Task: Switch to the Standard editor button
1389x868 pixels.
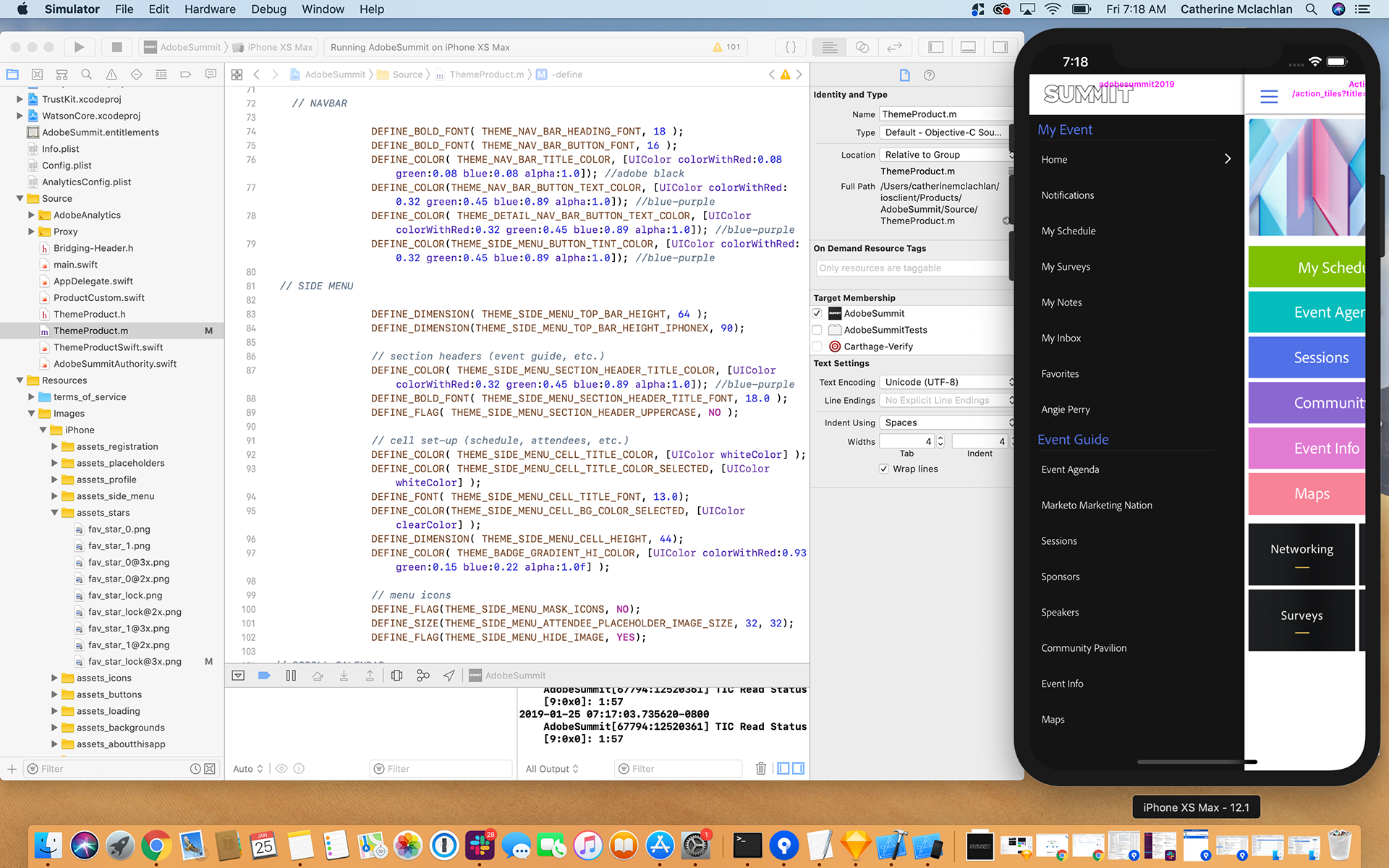Action: (x=830, y=47)
